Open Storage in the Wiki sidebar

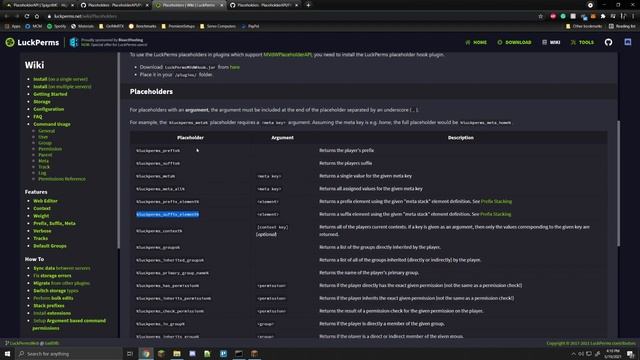click(42, 102)
